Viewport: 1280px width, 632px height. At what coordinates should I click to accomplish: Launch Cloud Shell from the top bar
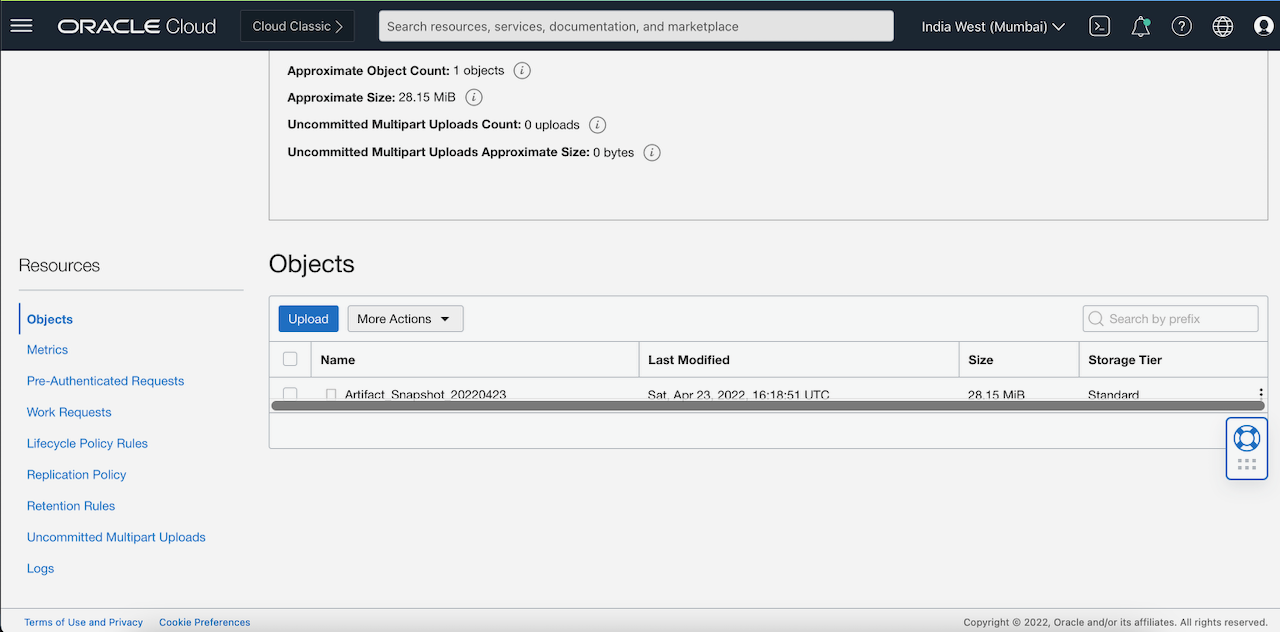click(x=1099, y=26)
